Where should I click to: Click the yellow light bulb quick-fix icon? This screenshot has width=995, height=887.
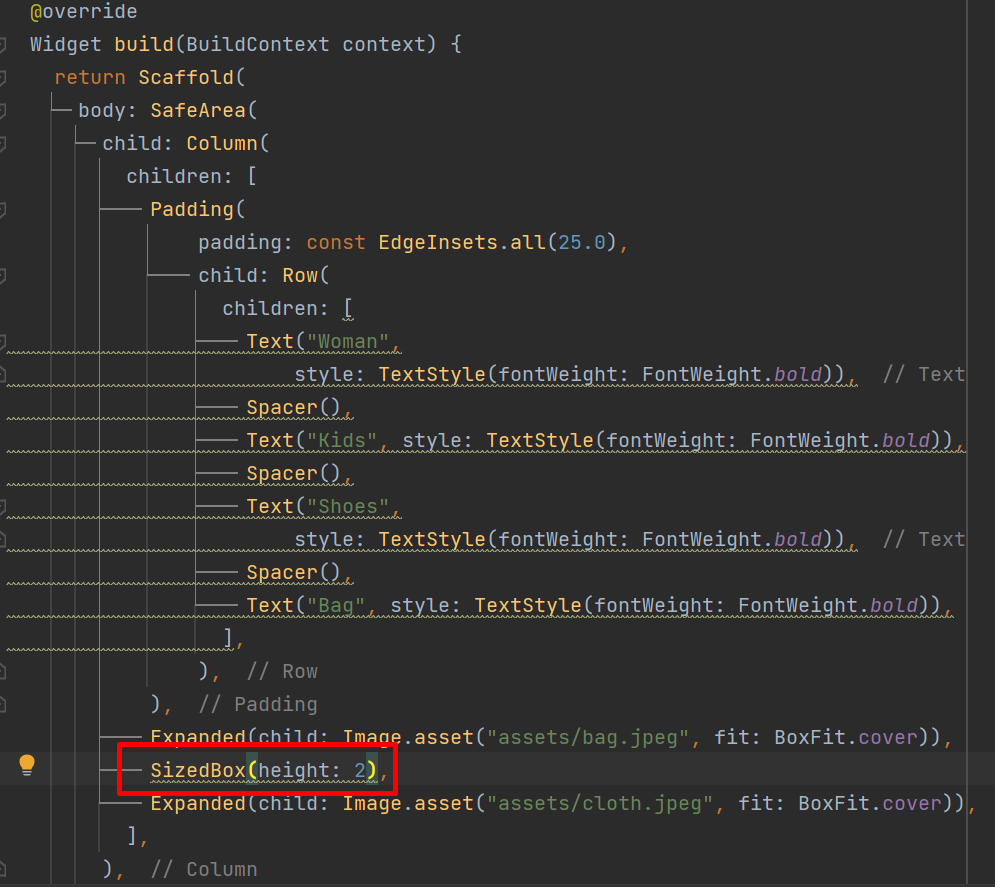(x=27, y=765)
